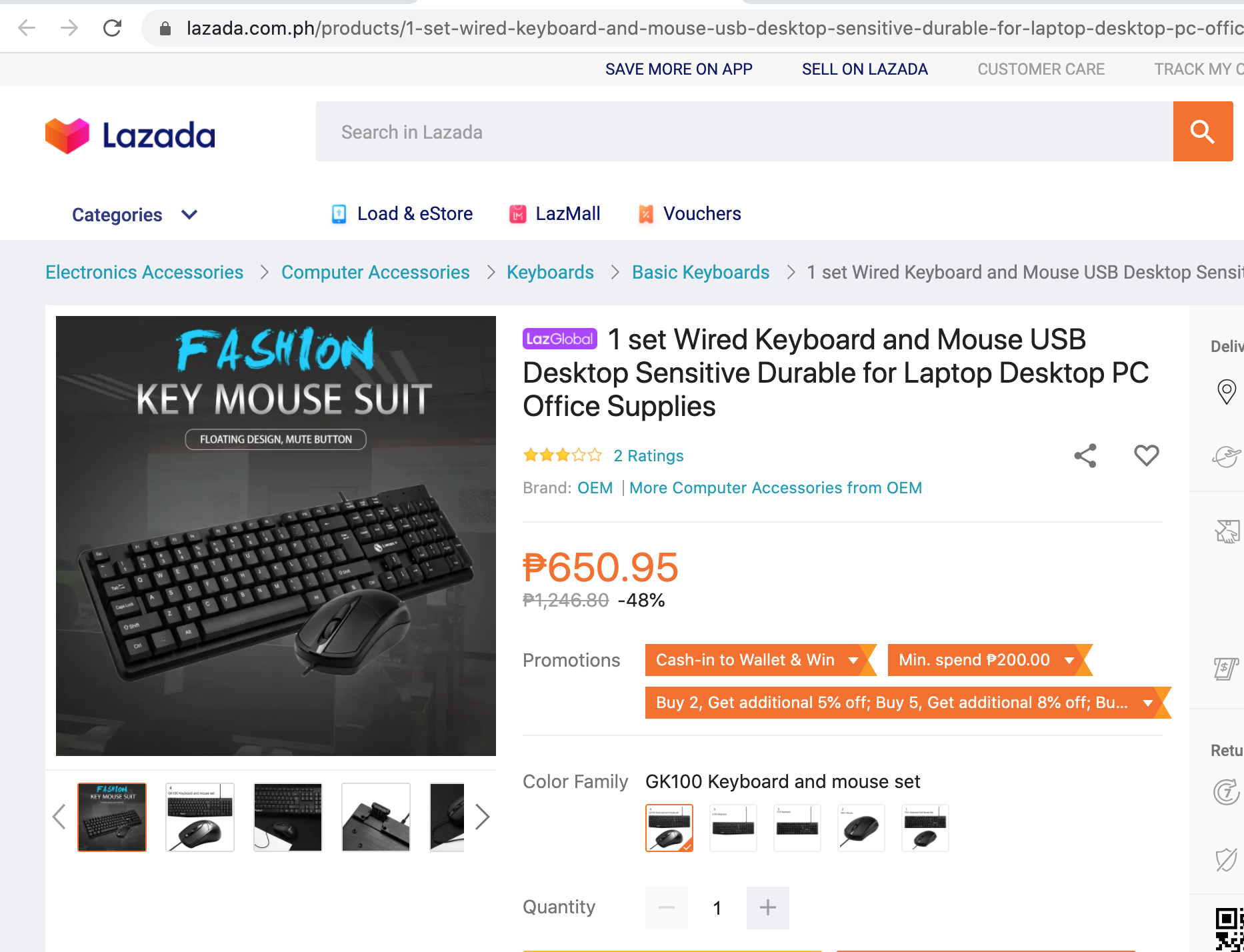
Task: Increase quantity with the plus stepper
Action: pyautogui.click(x=767, y=907)
